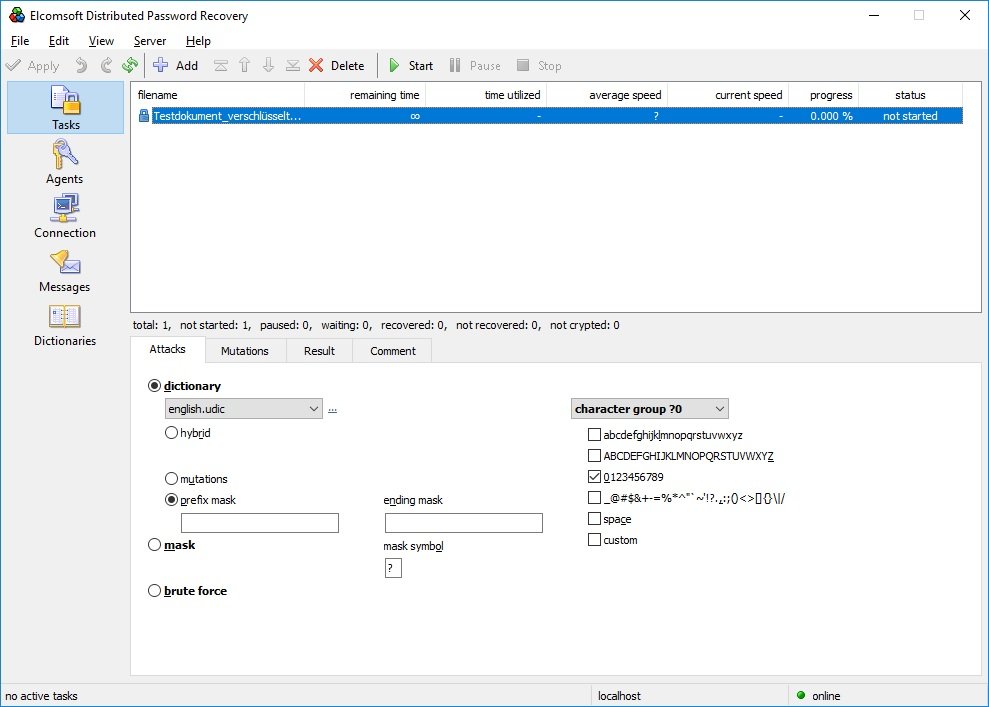
Task: Click the red Delete X icon
Action: [316, 66]
